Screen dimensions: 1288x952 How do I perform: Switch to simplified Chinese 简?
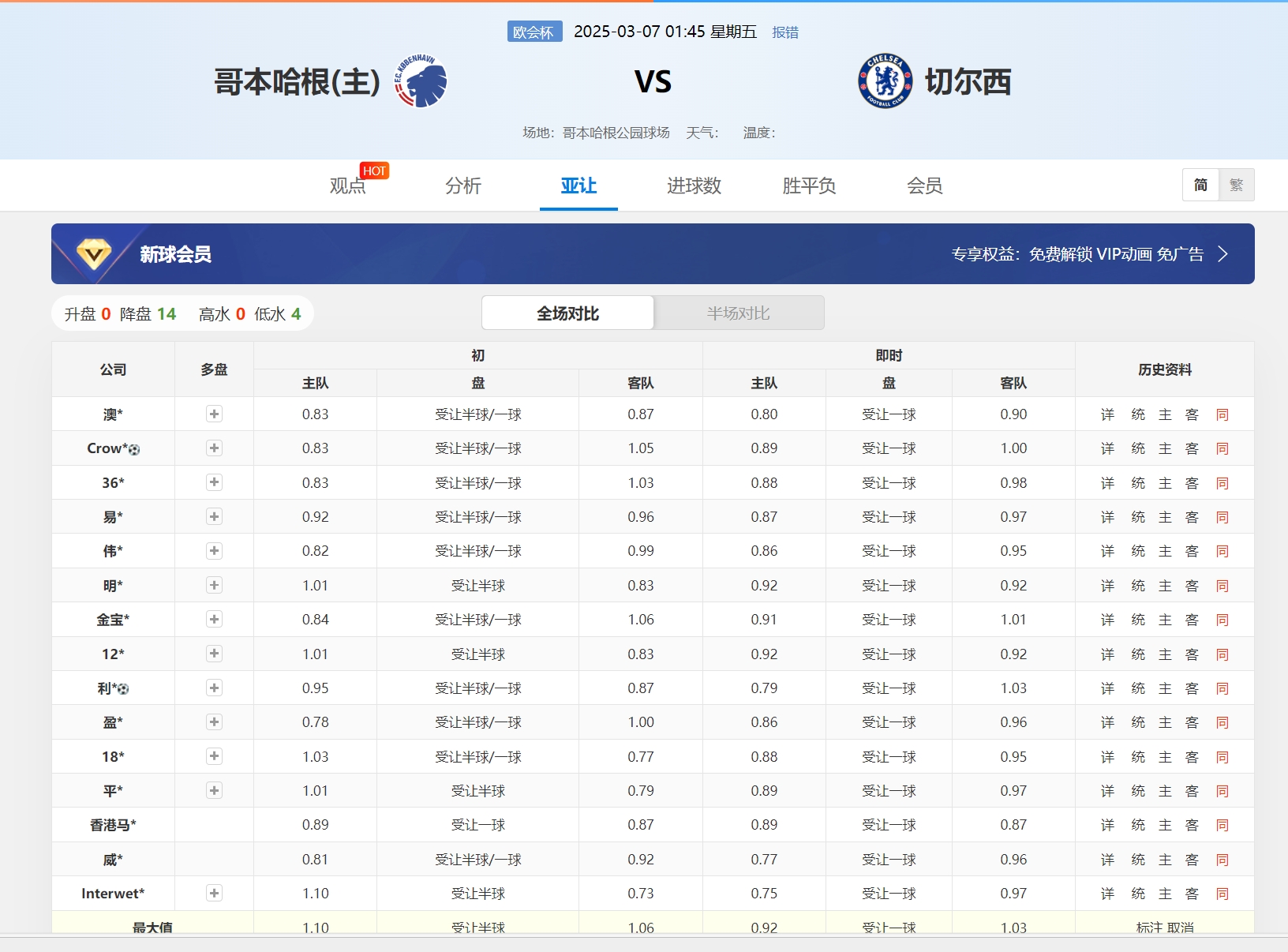click(x=1200, y=185)
